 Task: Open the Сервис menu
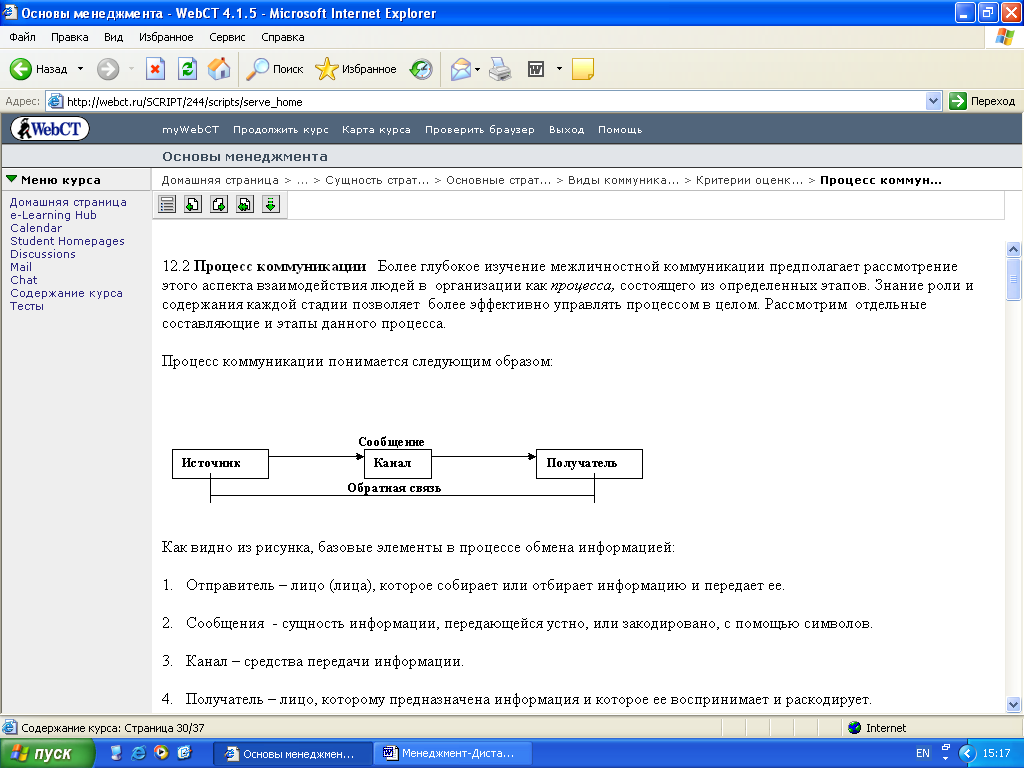tap(227, 37)
